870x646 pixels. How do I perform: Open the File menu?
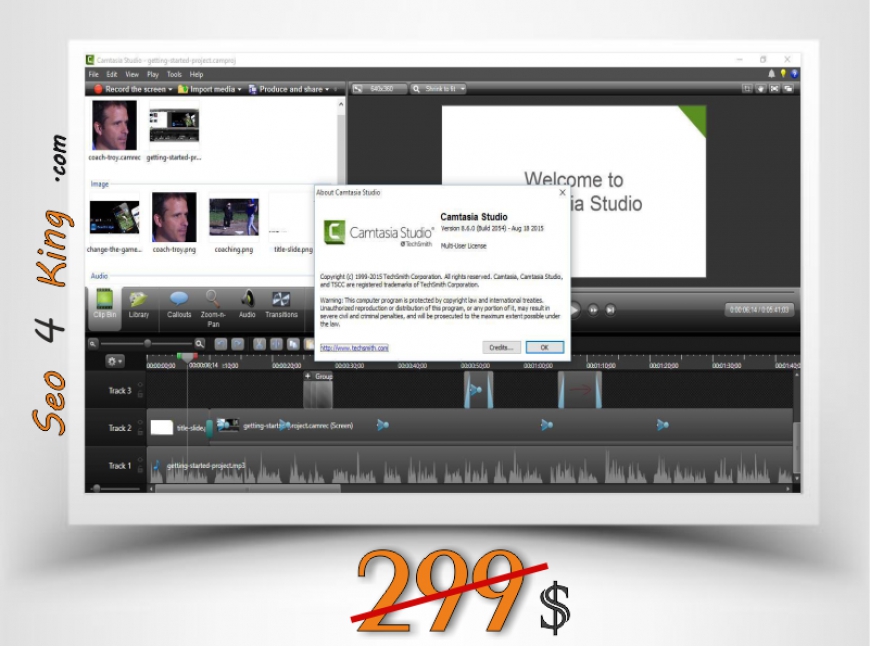94,74
